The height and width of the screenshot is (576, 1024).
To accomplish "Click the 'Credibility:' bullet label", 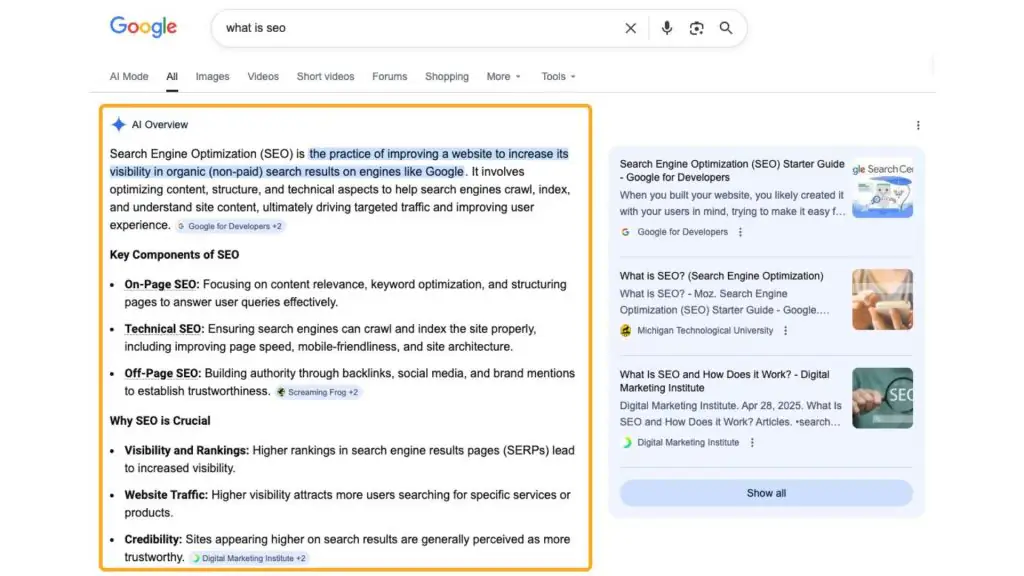I will click(153, 539).
